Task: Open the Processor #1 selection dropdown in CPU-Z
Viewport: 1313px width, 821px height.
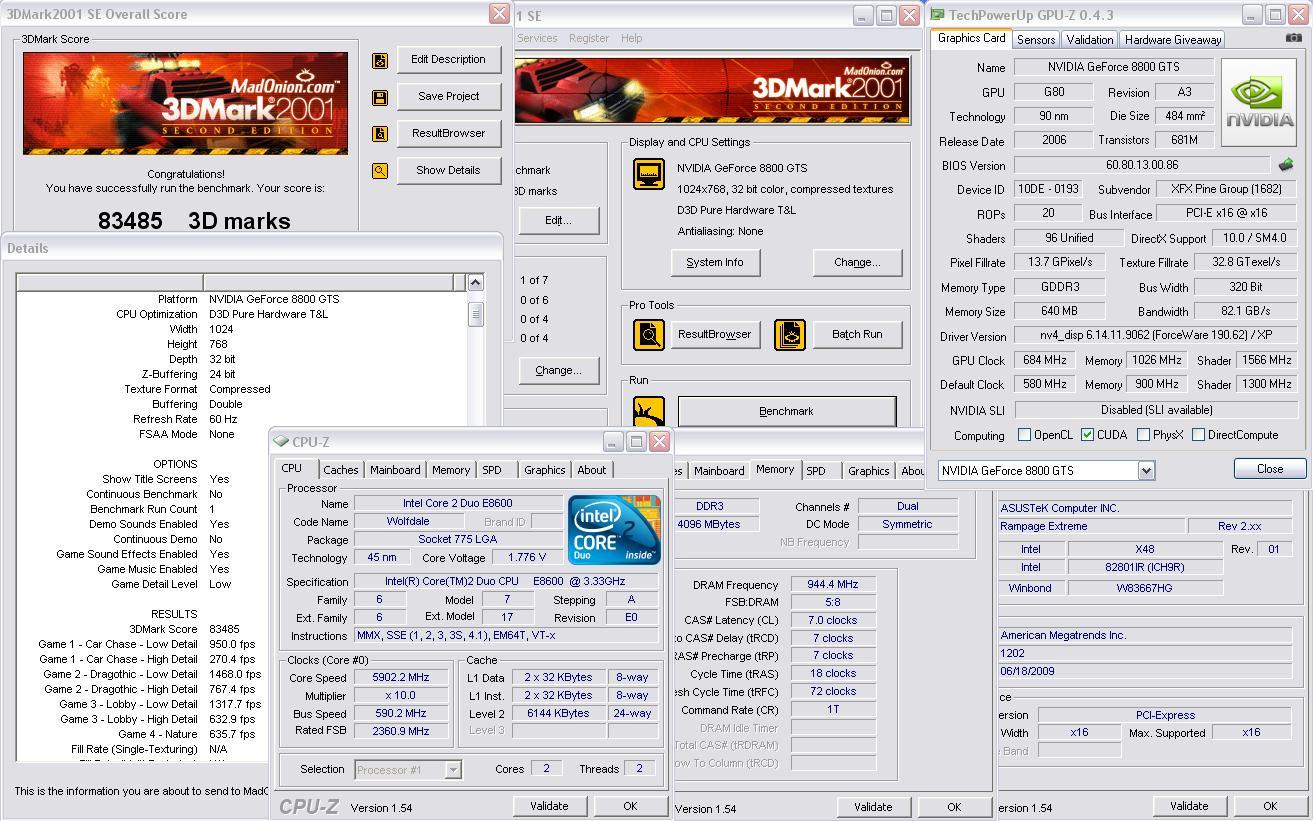Action: pos(453,769)
